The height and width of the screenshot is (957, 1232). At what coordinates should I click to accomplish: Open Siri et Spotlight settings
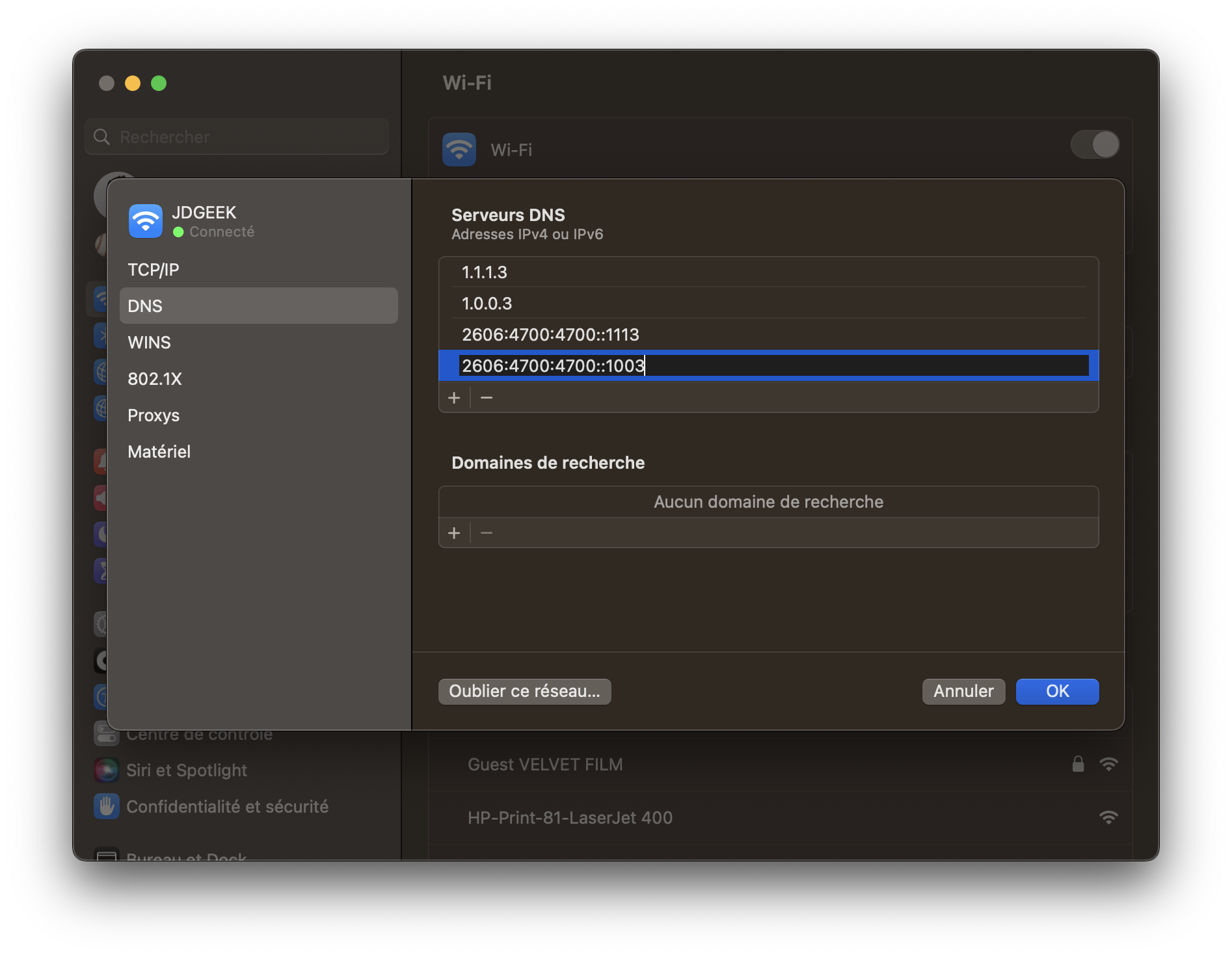pyautogui.click(x=186, y=770)
